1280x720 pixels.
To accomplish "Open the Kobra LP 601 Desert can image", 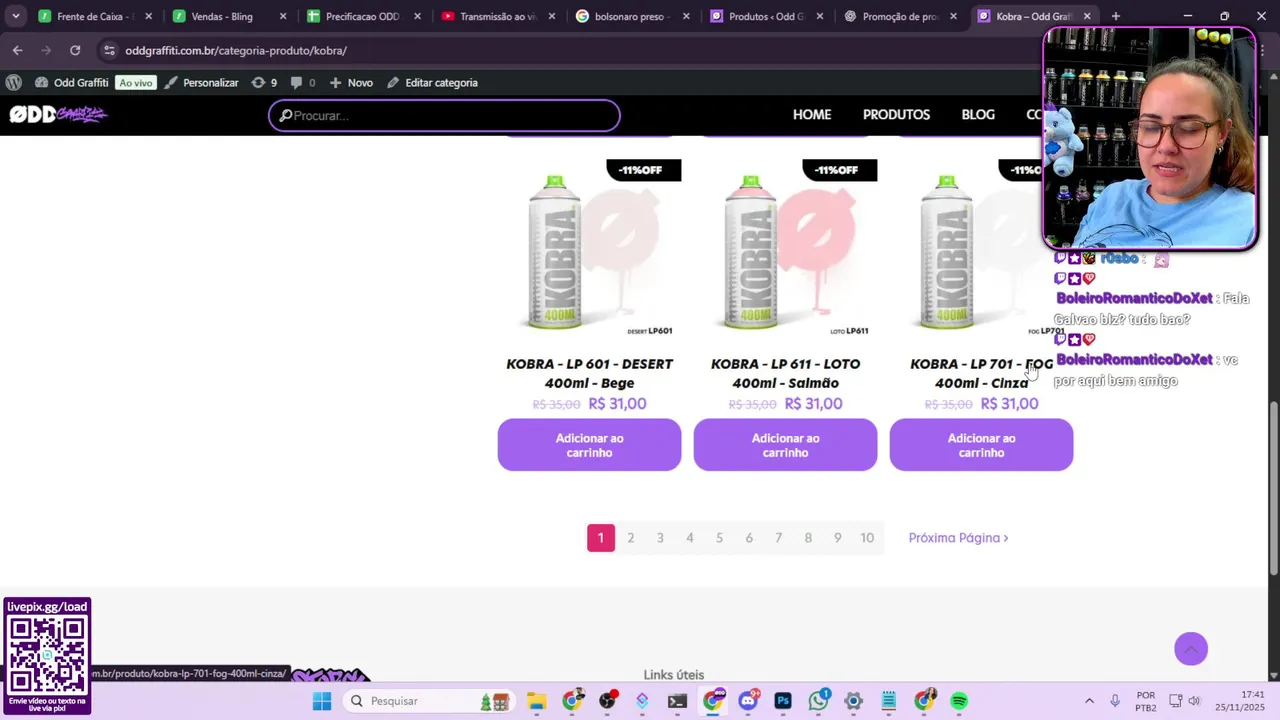I will [589, 250].
